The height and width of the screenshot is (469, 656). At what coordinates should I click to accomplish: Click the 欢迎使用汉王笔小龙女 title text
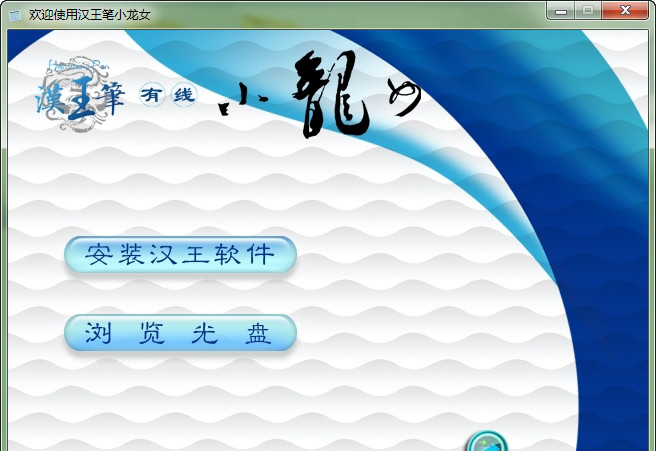(x=89, y=15)
